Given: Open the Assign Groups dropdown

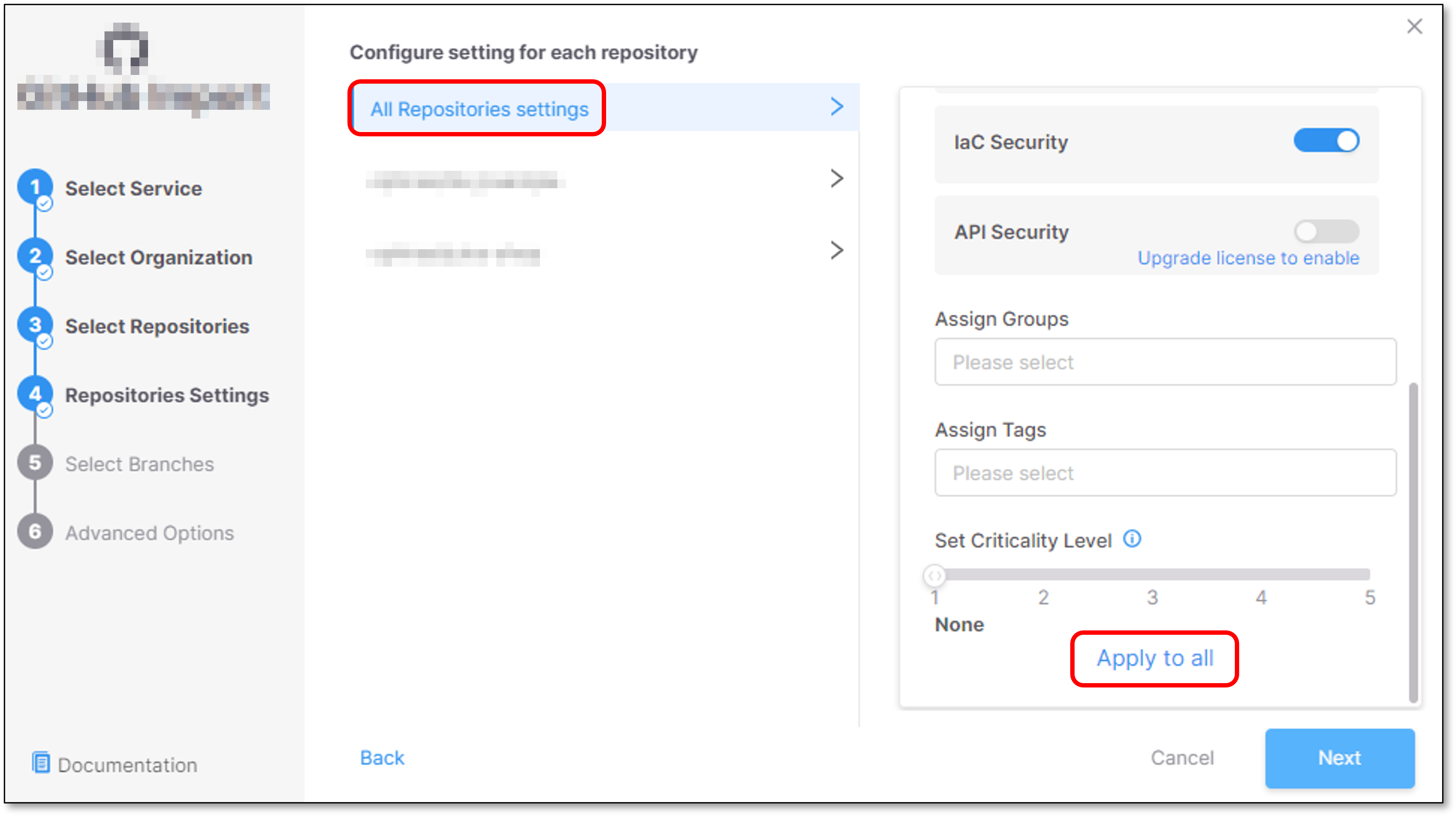Looking at the screenshot, I should (1165, 362).
